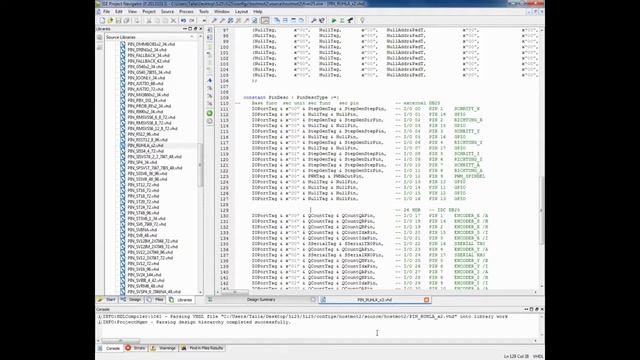Open the Window menu
This screenshot has width=640, height=360.
pyautogui.click(x=222, y=12)
